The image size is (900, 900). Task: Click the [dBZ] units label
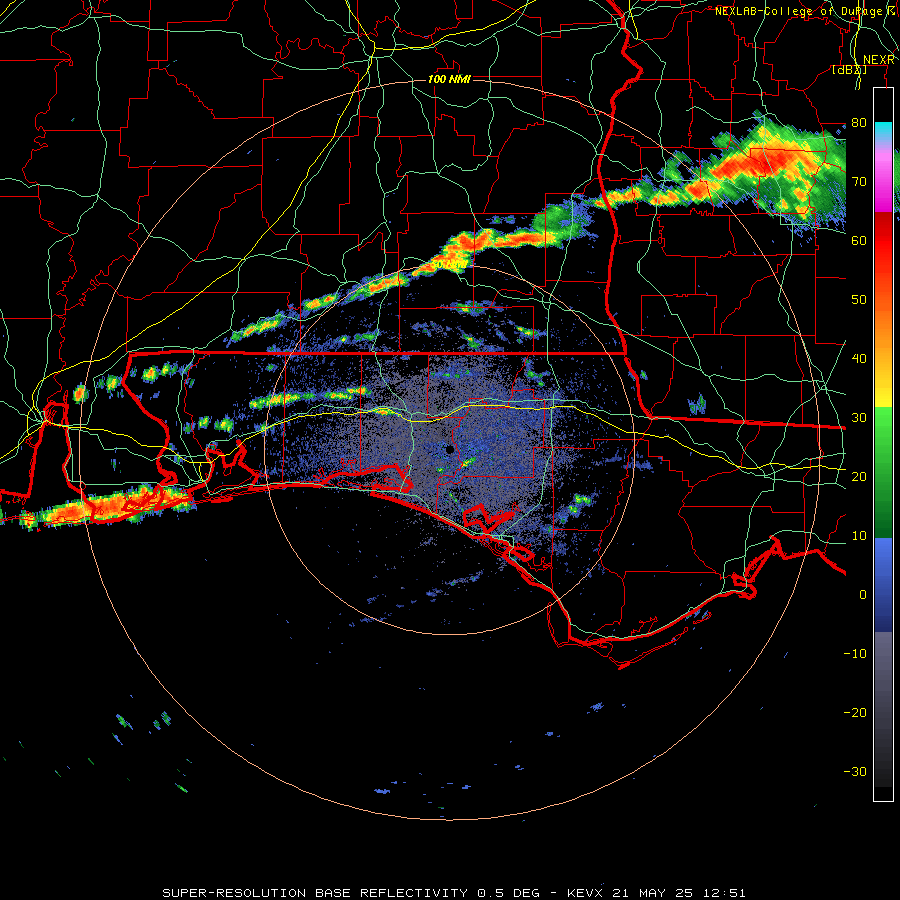(849, 70)
